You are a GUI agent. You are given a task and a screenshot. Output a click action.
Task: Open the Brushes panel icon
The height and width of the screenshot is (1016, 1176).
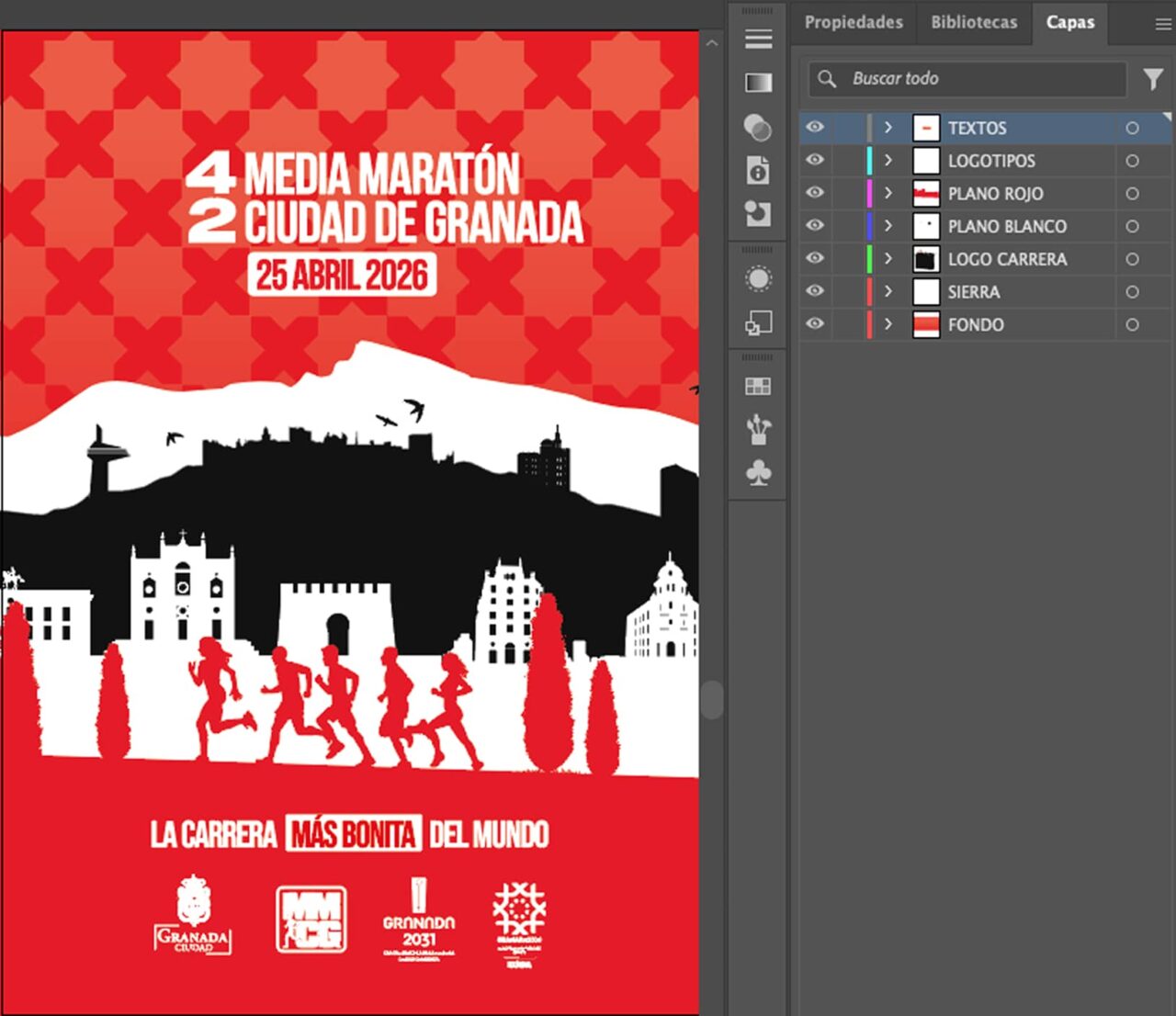[758, 429]
